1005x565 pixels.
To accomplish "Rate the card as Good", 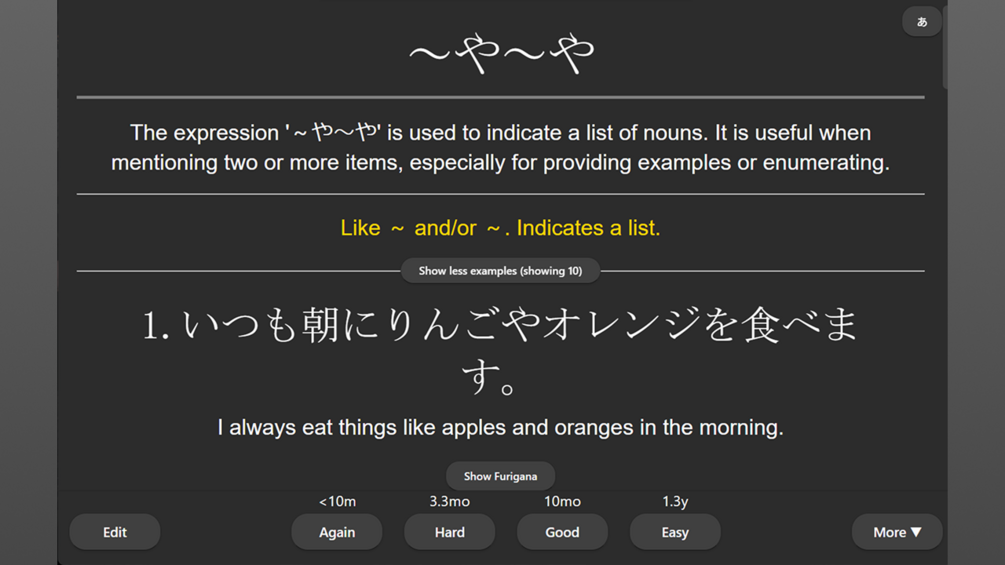I will pos(562,532).
